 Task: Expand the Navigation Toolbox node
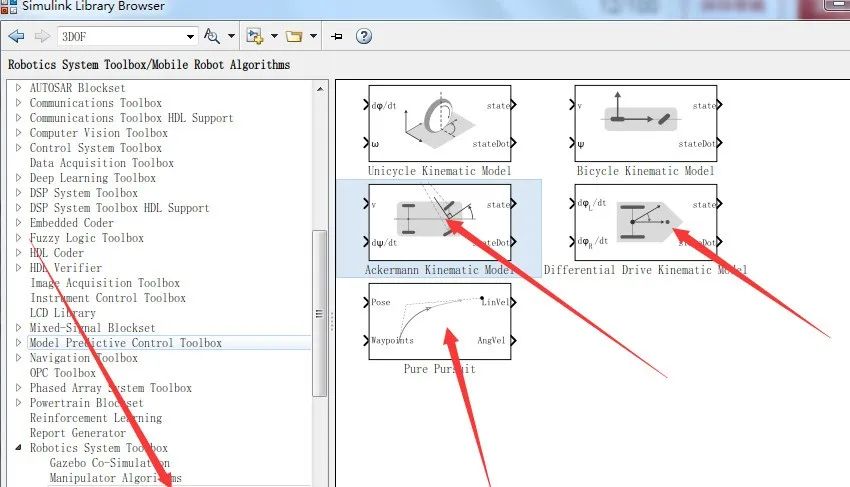pyautogui.click(x=19, y=358)
